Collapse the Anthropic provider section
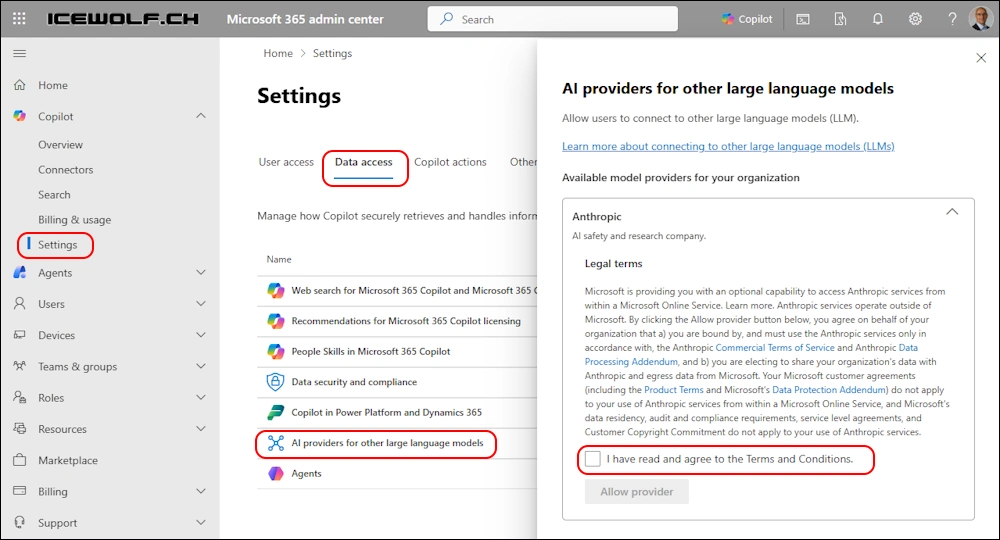Screen dimensions: 1000x540 click(x=951, y=212)
